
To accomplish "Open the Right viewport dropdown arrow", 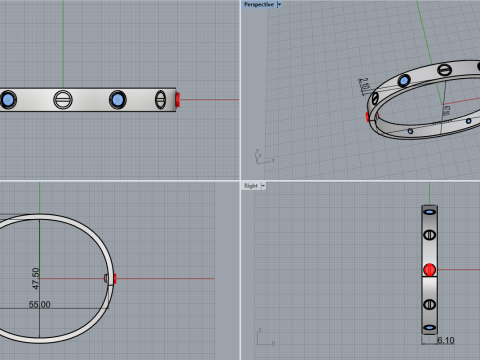I will (x=263, y=186).
